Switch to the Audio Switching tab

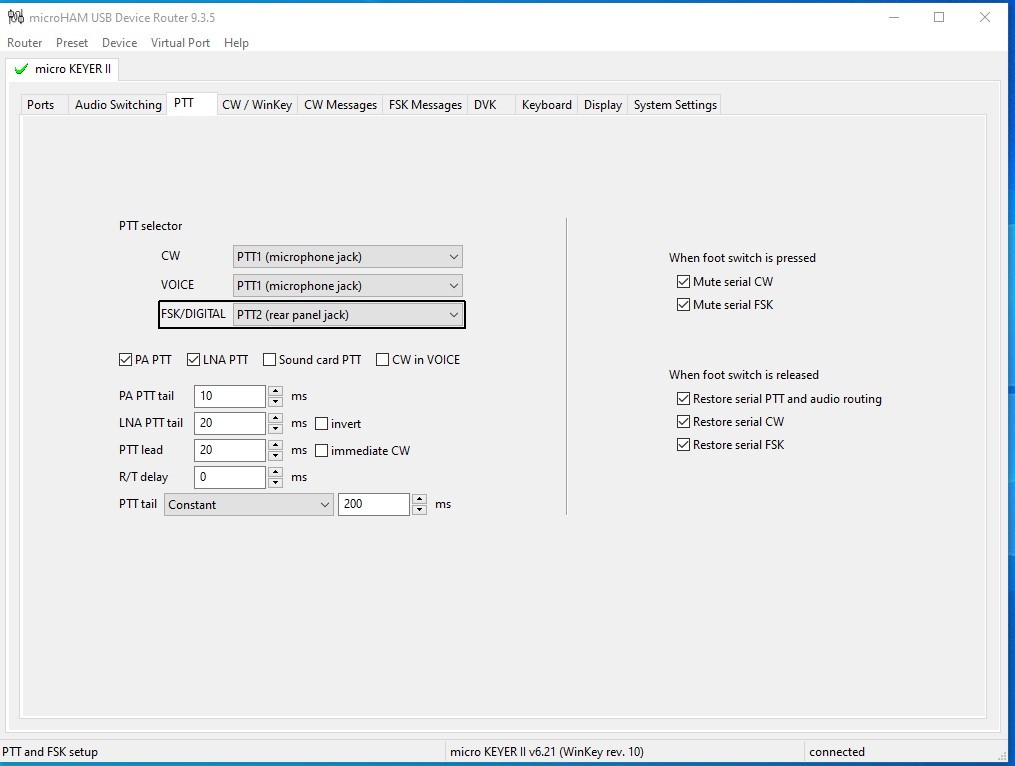pos(118,105)
